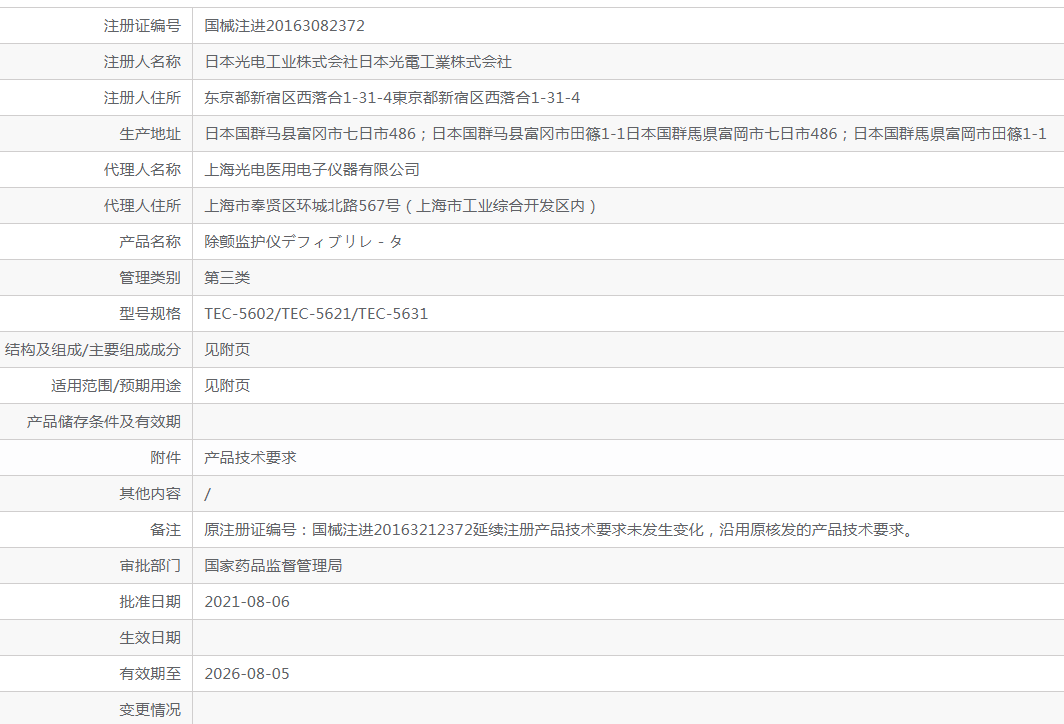Select 见附页 in the 适用范围 row

[227, 385]
